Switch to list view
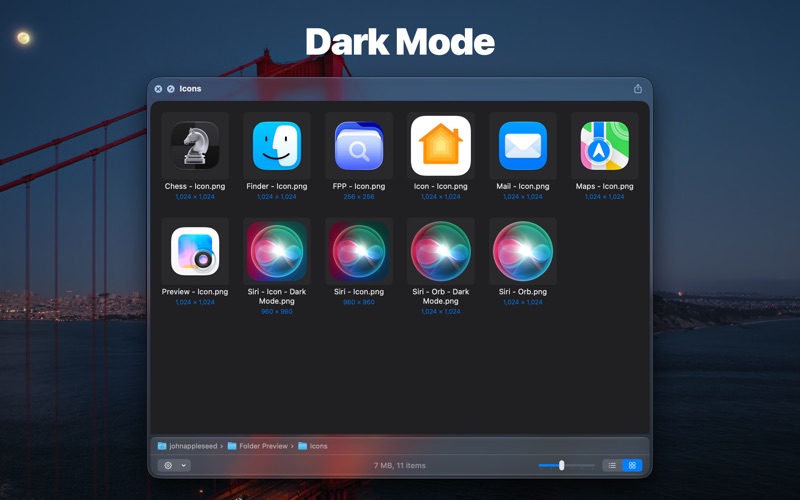This screenshot has height=500, width=800. 612,465
